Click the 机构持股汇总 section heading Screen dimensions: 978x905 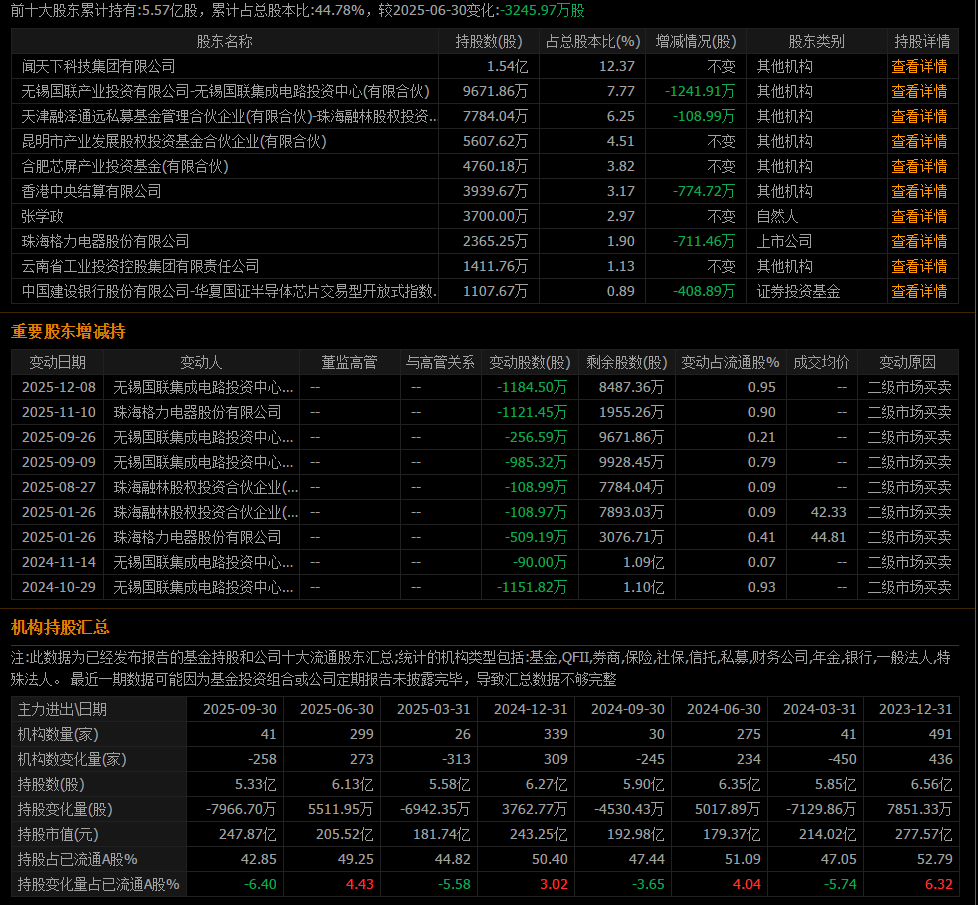[x=60, y=627]
